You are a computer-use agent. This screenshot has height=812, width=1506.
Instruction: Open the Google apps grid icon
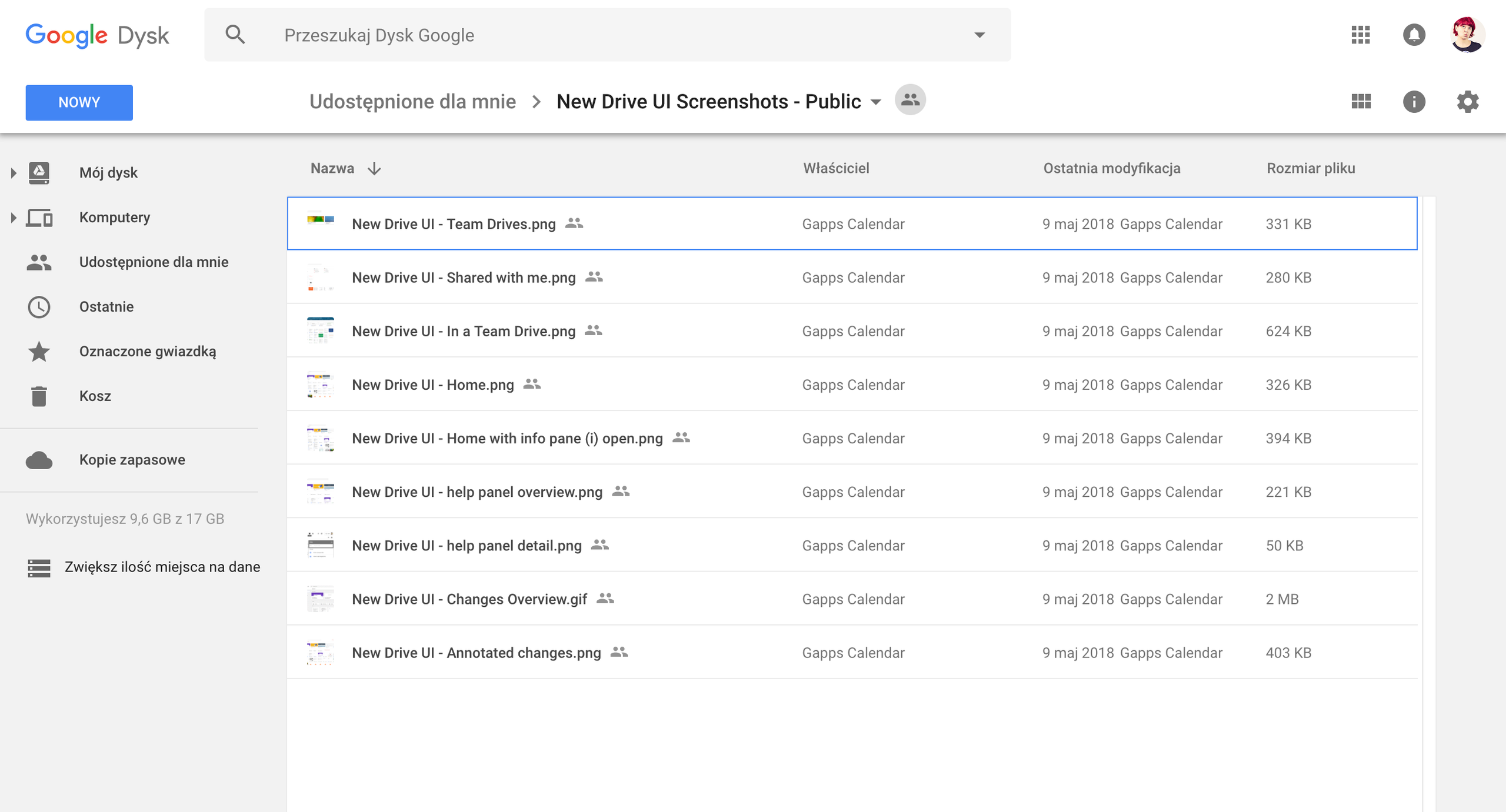point(1361,35)
